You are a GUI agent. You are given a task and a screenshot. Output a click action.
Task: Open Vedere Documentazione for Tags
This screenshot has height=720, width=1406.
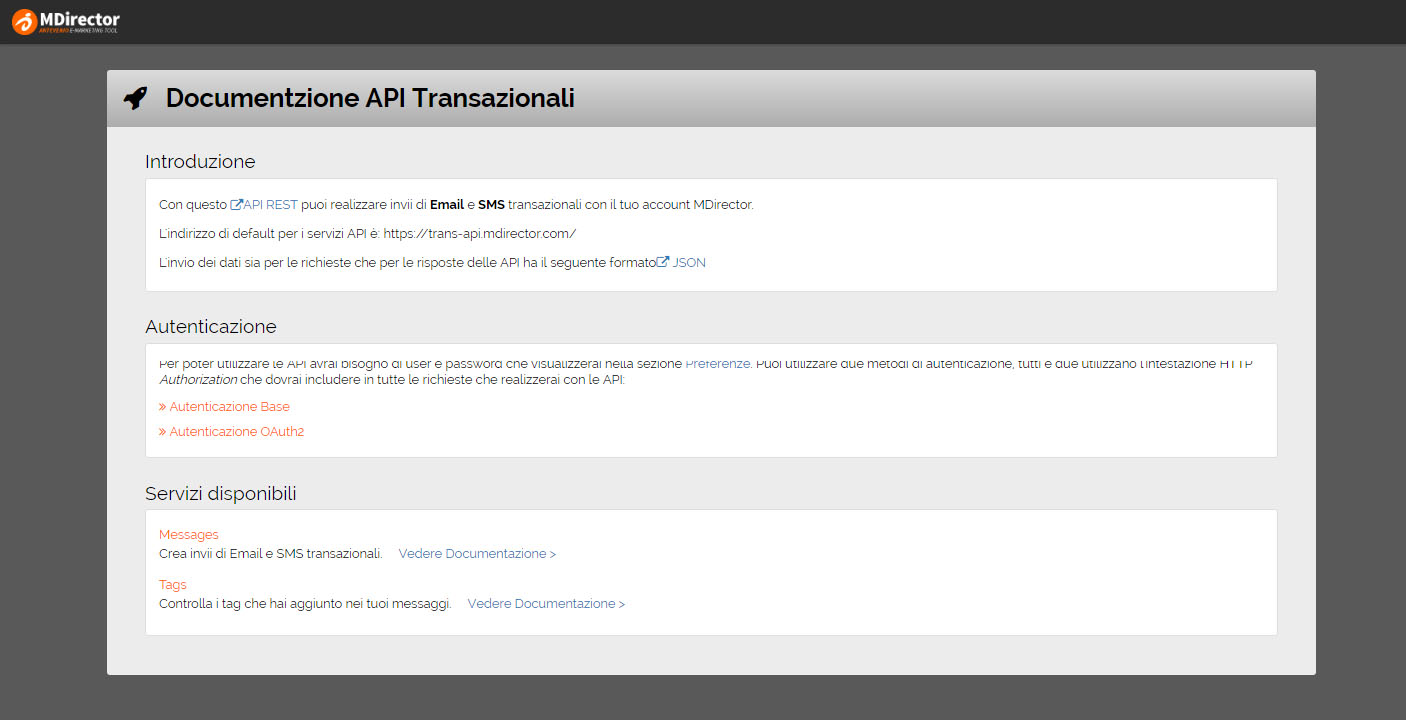point(546,604)
